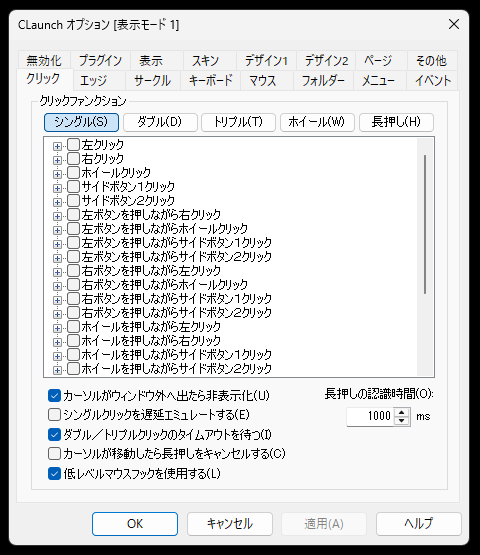This screenshot has height=555, width=480.
Task: Check 左ボタンを押しながらサイドボタン1クリック checkbox
Action: point(73,242)
